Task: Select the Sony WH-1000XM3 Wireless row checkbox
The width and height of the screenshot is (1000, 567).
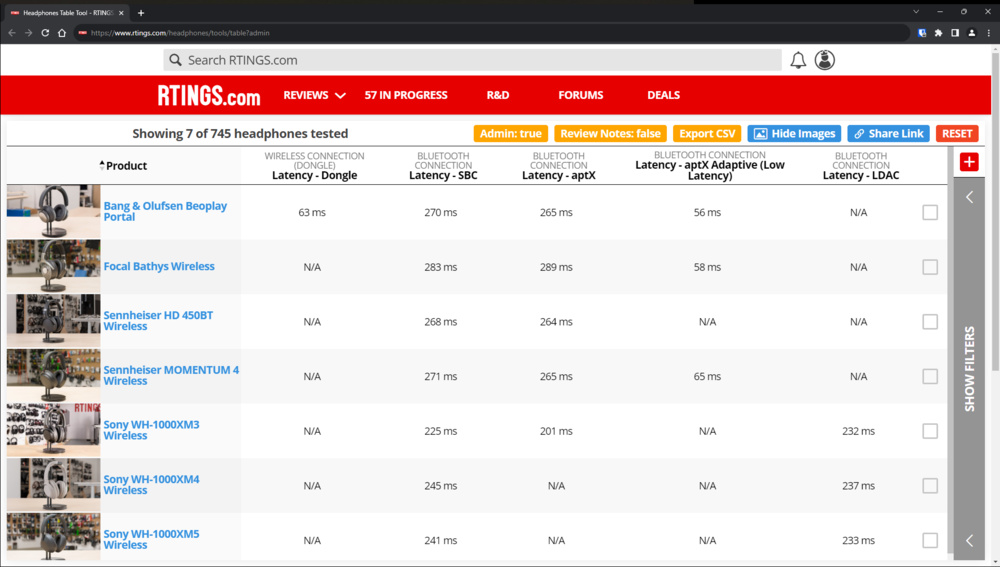Action: point(930,431)
